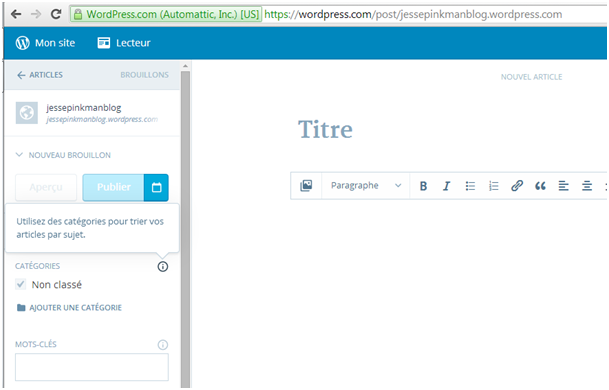Click the WordPress logo icon
The height and width of the screenshot is (390, 609).
[x=23, y=43]
